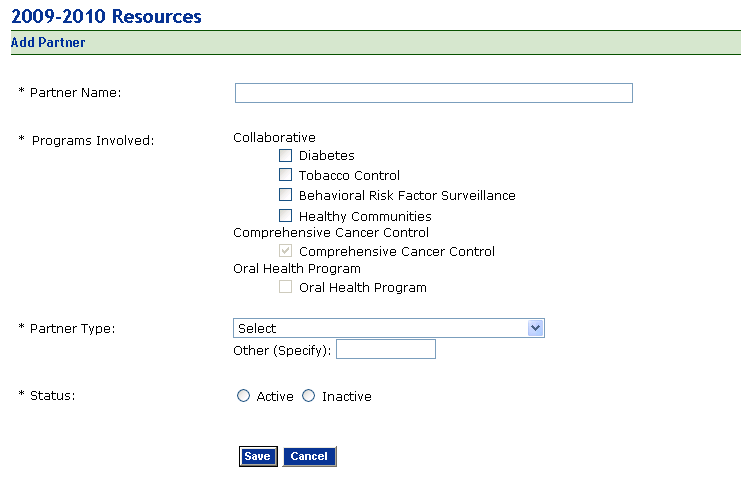Check the Oral Health Program checkbox
The width and height of the screenshot is (741, 488).
click(286, 287)
